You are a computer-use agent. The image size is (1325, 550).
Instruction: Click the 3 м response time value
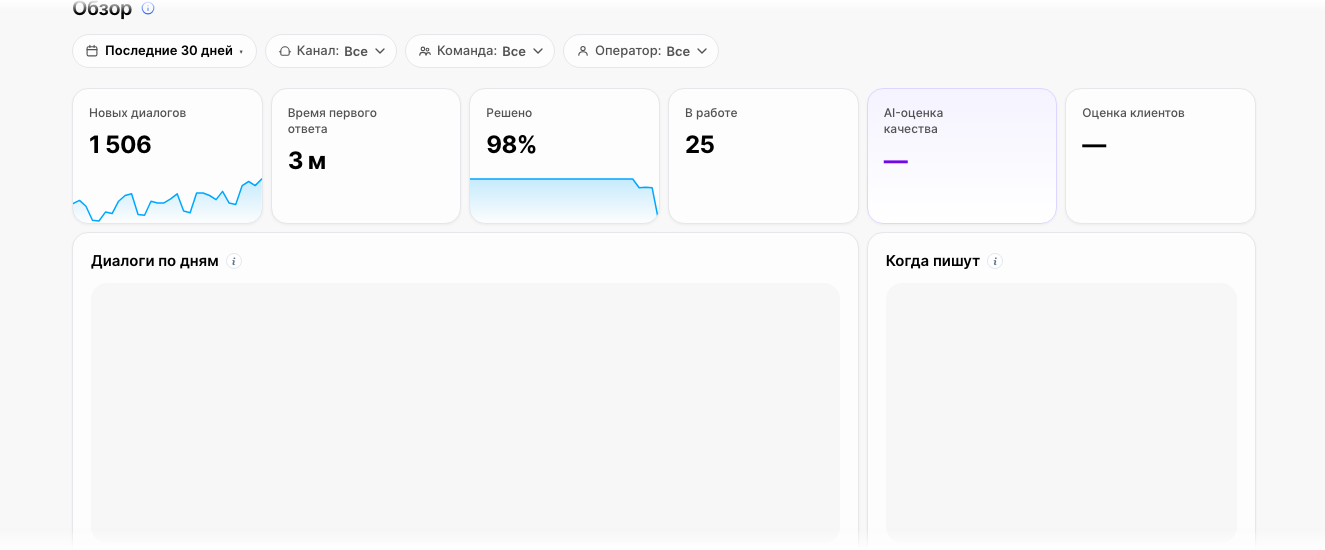point(307,161)
